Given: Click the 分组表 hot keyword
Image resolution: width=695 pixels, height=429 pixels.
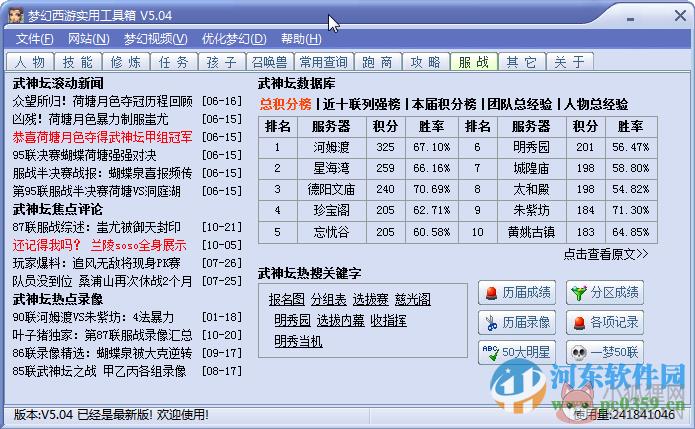Looking at the screenshot, I should click(328, 300).
